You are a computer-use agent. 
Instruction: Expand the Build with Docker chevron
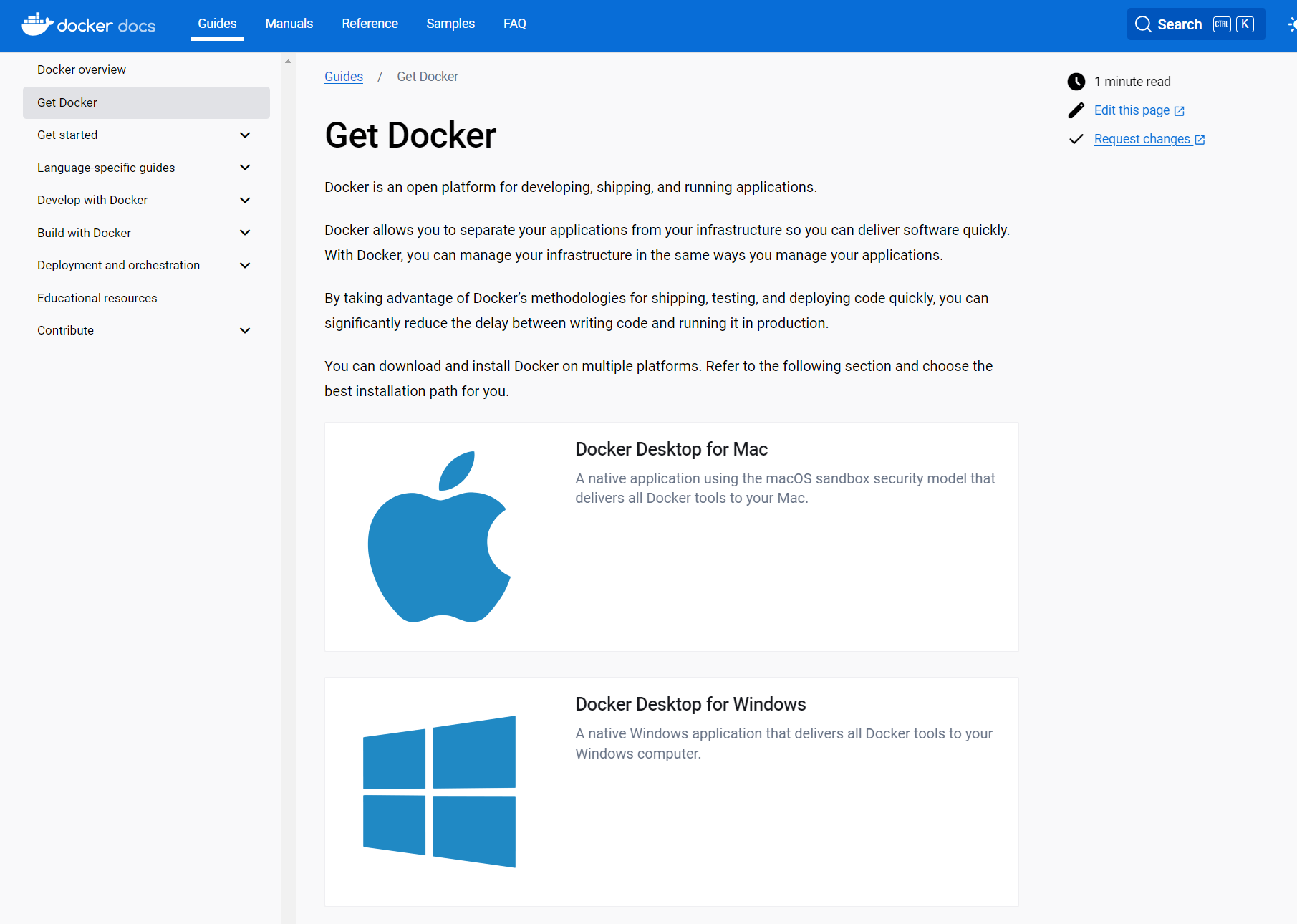click(245, 233)
